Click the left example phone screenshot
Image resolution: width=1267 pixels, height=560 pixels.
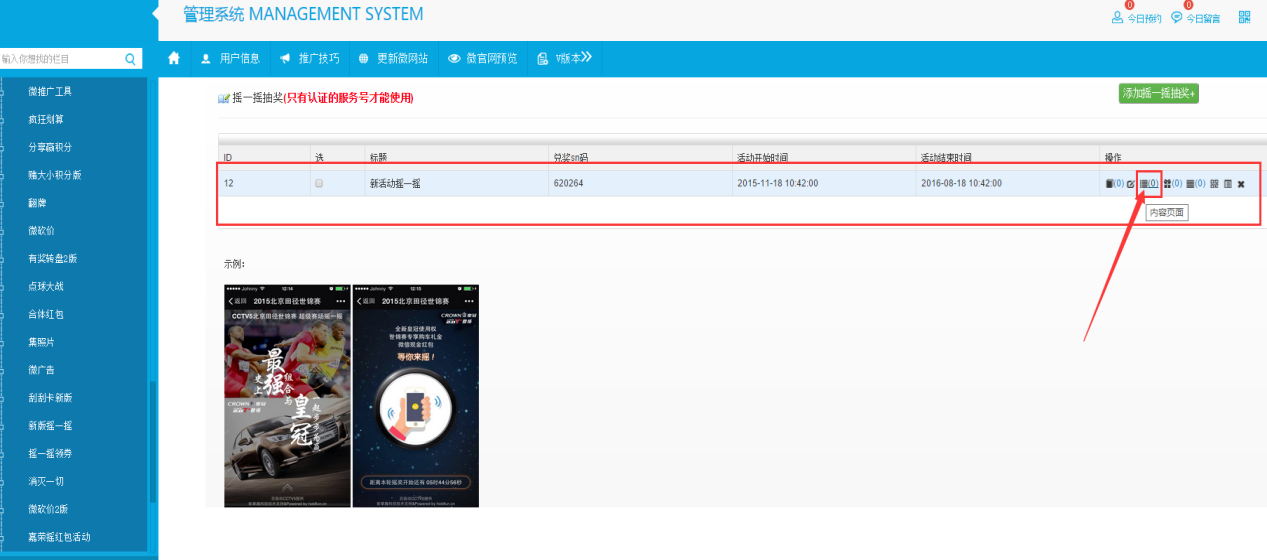click(287, 395)
